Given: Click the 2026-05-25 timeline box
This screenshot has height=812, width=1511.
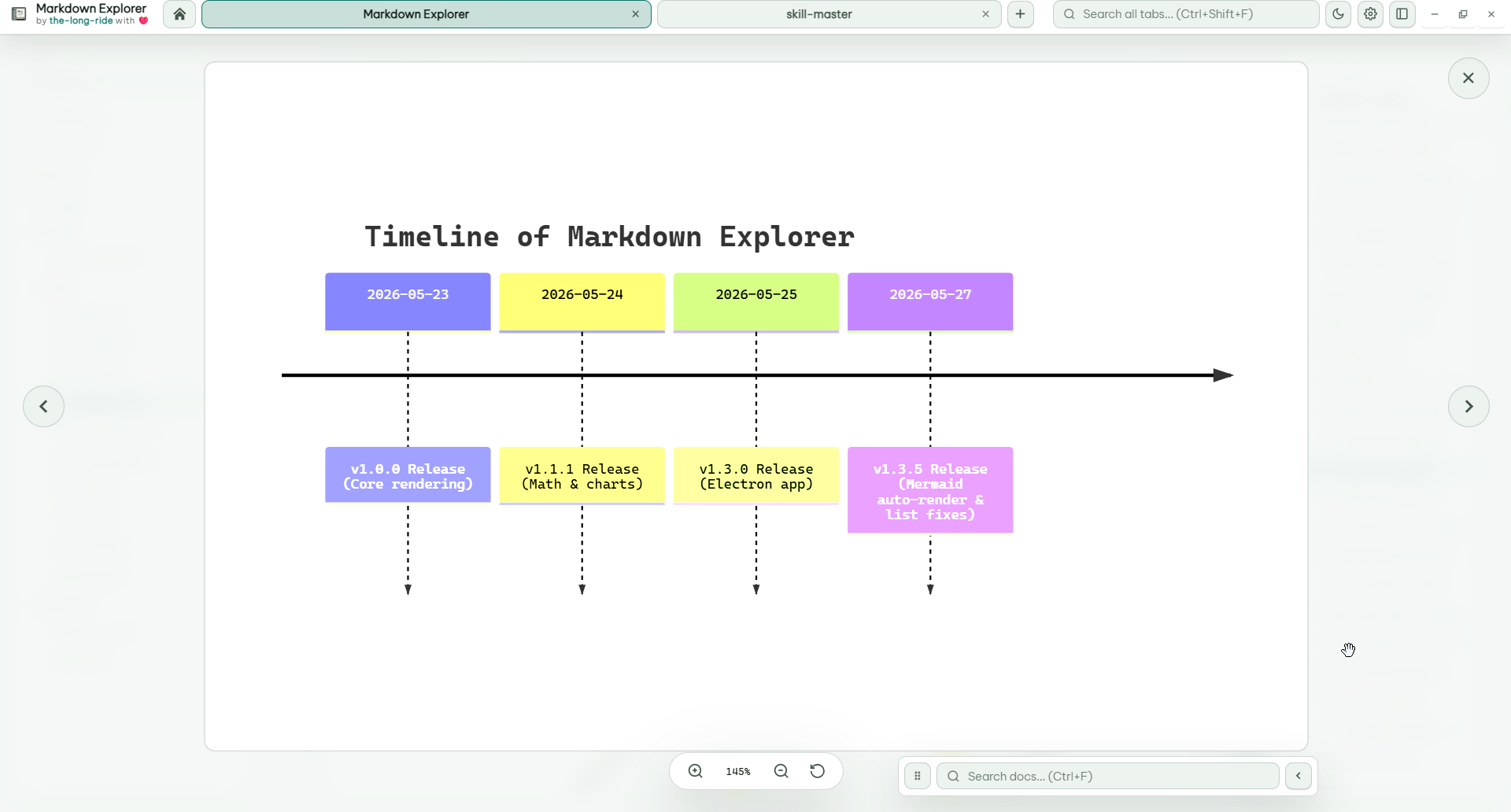Looking at the screenshot, I should tap(756, 302).
